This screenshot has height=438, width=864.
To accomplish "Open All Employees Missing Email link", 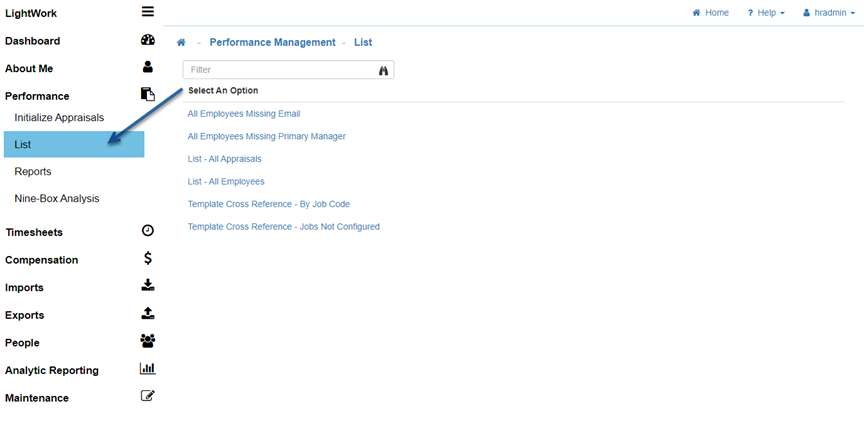I will click(x=243, y=114).
